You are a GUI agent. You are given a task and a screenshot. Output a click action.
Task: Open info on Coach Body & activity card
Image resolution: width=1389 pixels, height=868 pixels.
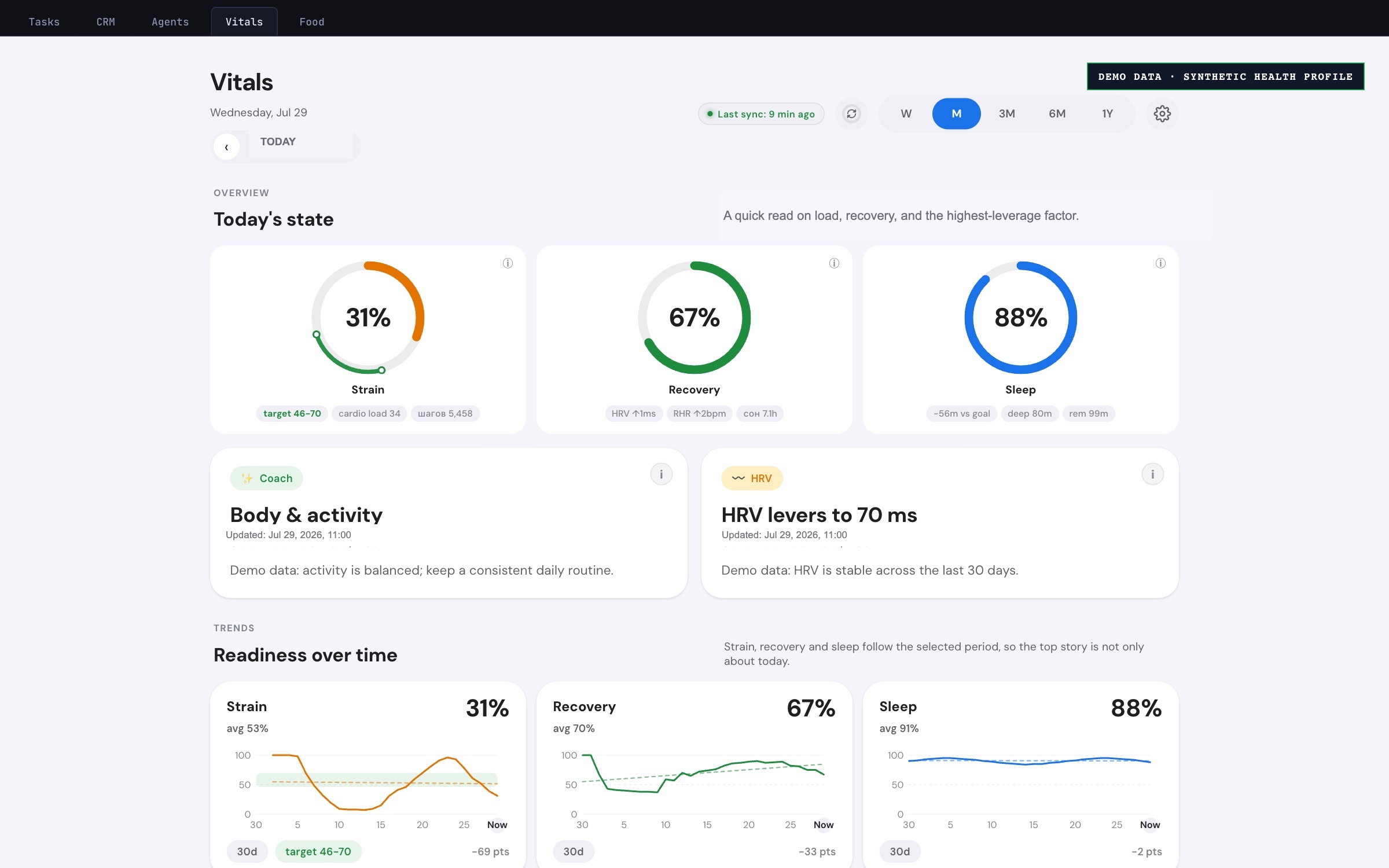[661, 475]
